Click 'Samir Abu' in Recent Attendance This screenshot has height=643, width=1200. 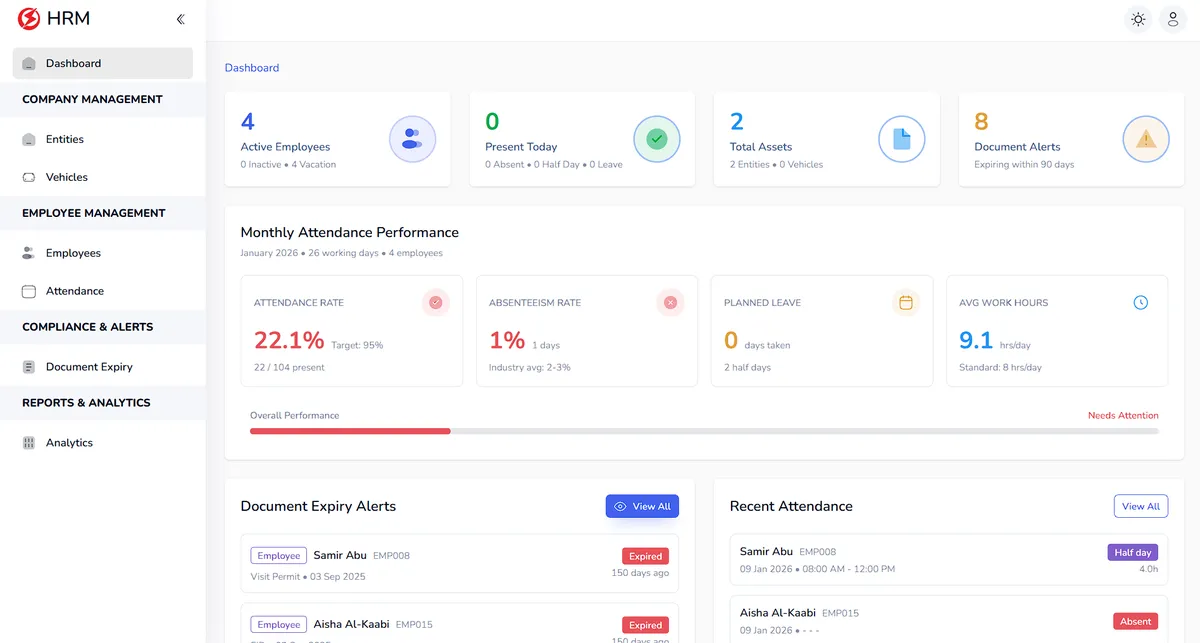766,551
